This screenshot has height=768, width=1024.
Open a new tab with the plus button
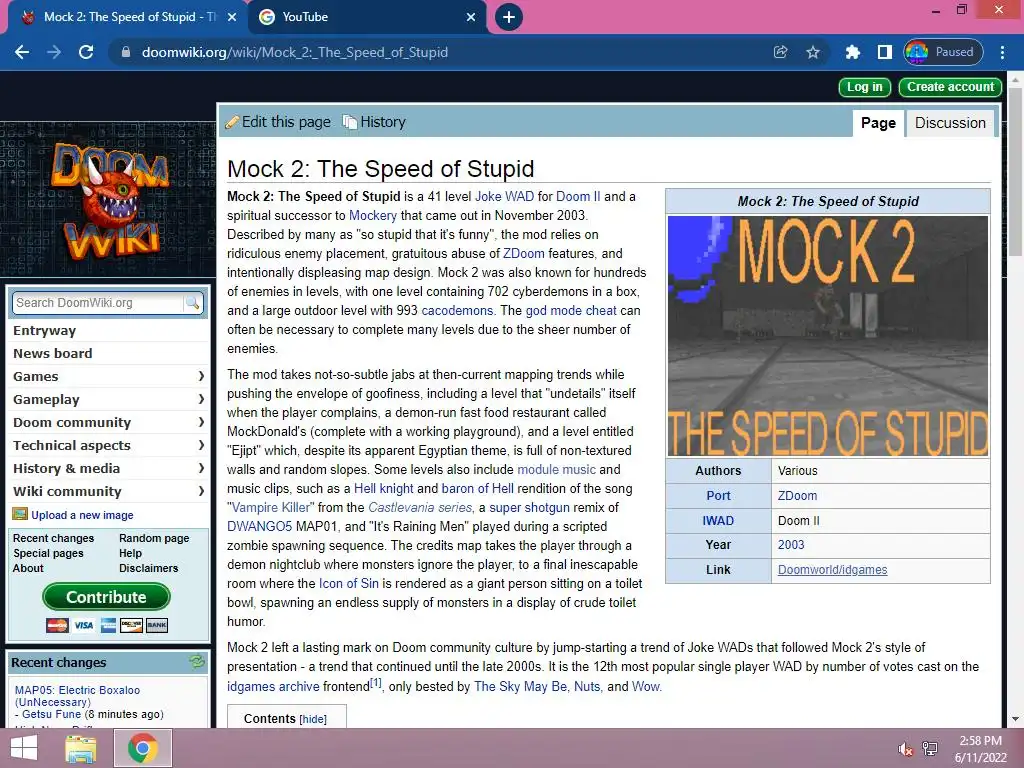point(509,17)
